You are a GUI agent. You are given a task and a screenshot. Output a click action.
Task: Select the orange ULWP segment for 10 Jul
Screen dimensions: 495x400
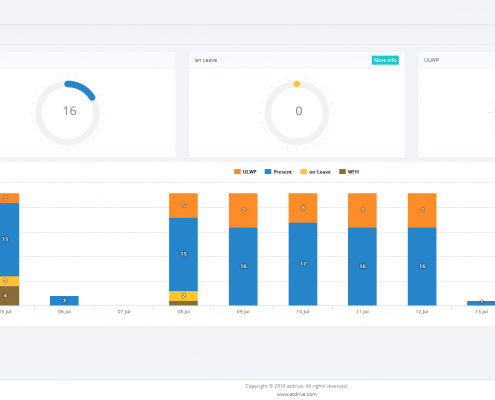[x=303, y=208]
